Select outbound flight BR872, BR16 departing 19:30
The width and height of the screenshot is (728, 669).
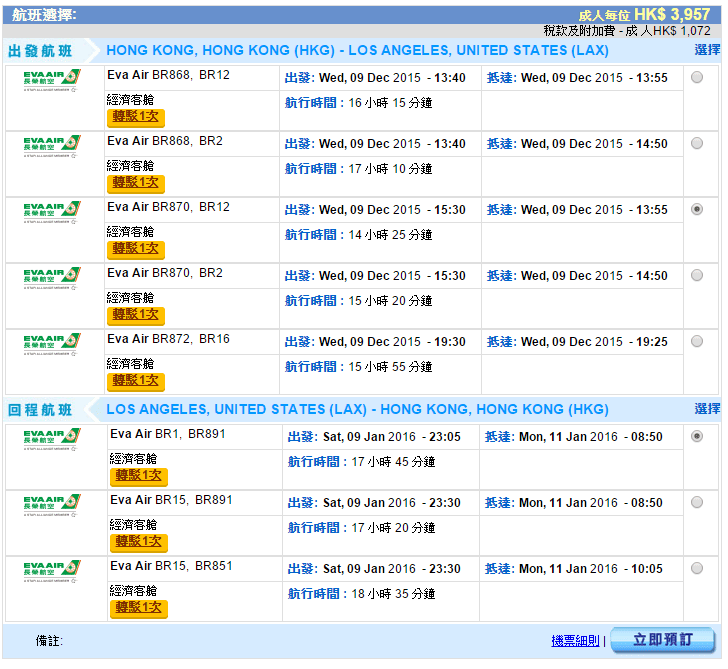point(696,342)
